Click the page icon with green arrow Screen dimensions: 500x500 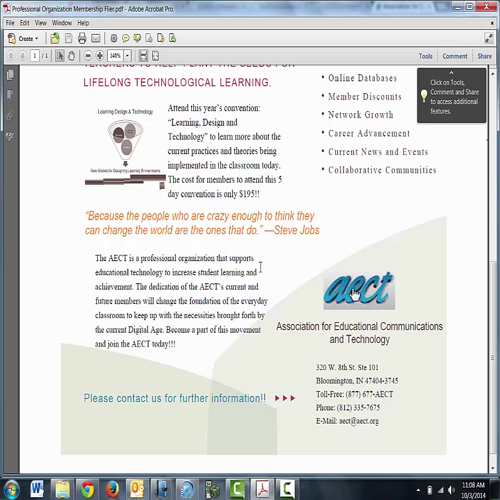point(172,39)
